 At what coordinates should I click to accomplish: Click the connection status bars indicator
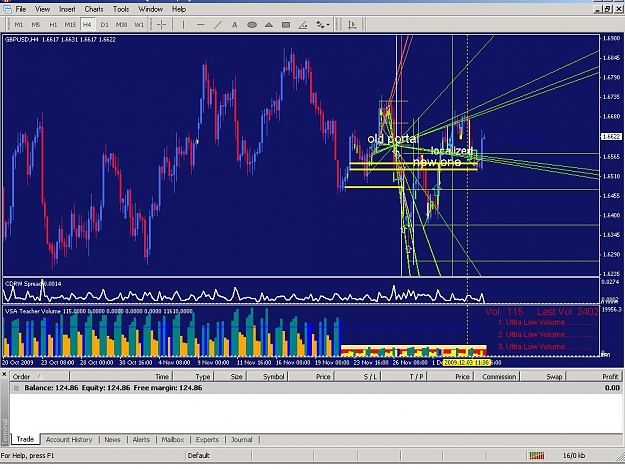(x=537, y=455)
